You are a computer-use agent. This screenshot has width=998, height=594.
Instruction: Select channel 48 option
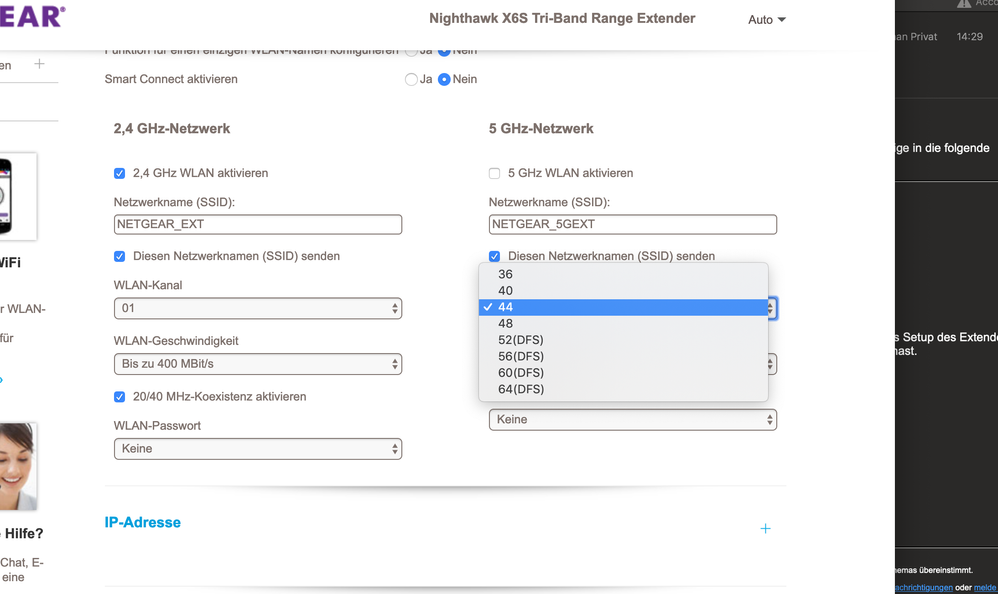pos(506,324)
